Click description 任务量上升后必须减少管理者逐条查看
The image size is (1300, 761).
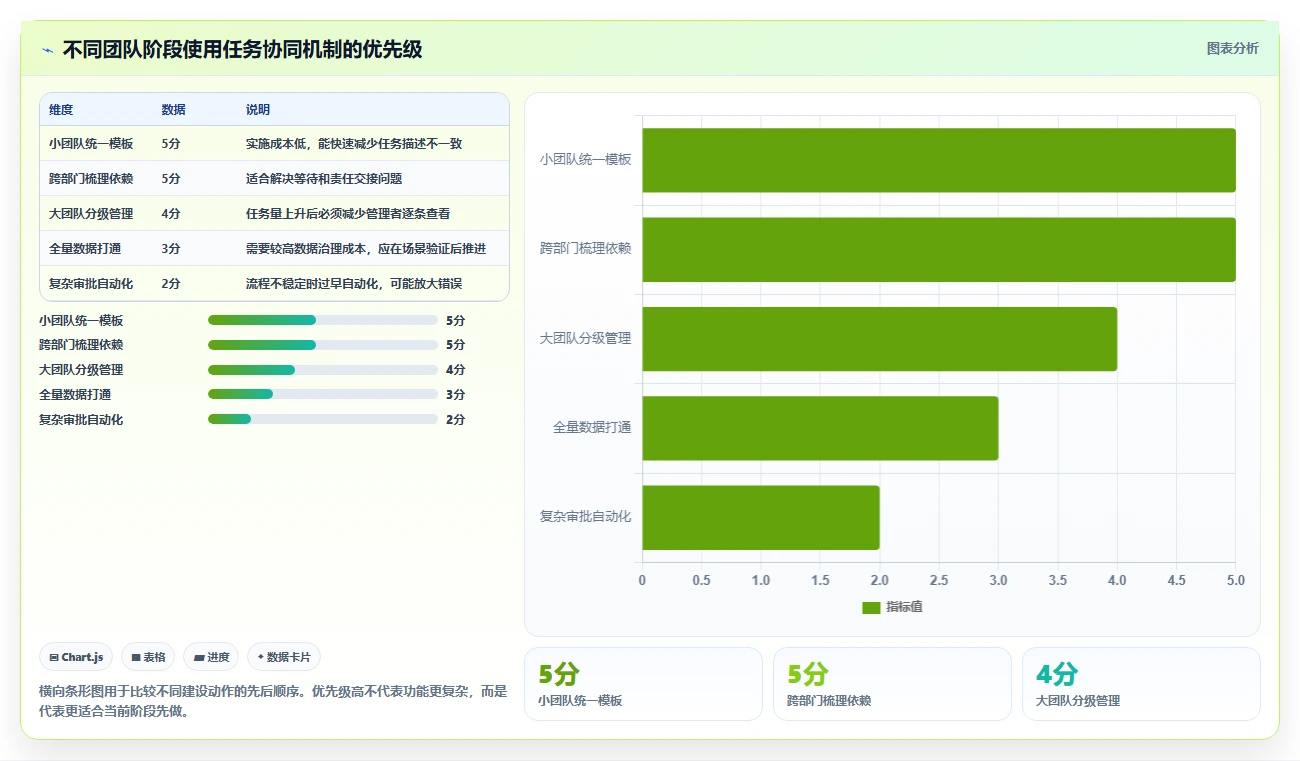pos(348,214)
